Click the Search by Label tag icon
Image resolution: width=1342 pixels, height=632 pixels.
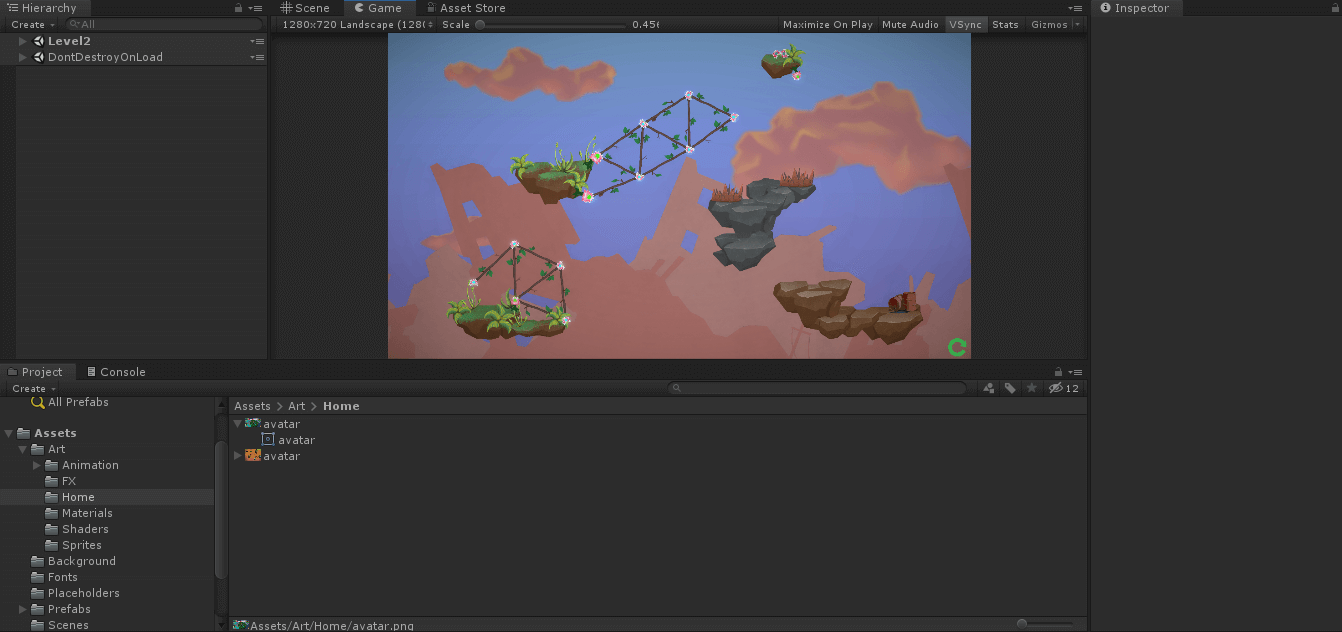pos(1011,388)
